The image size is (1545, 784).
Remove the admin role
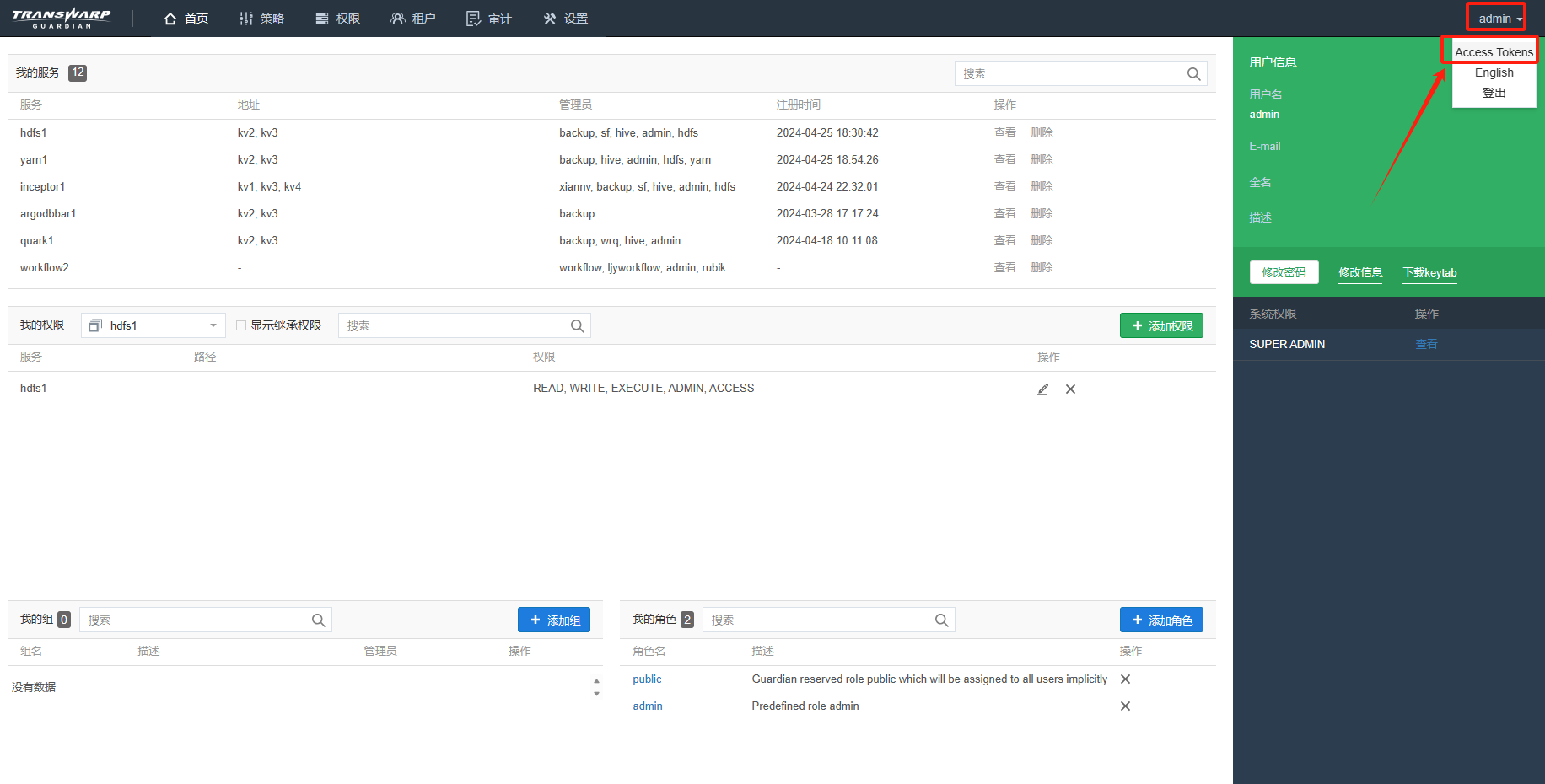coord(1125,706)
